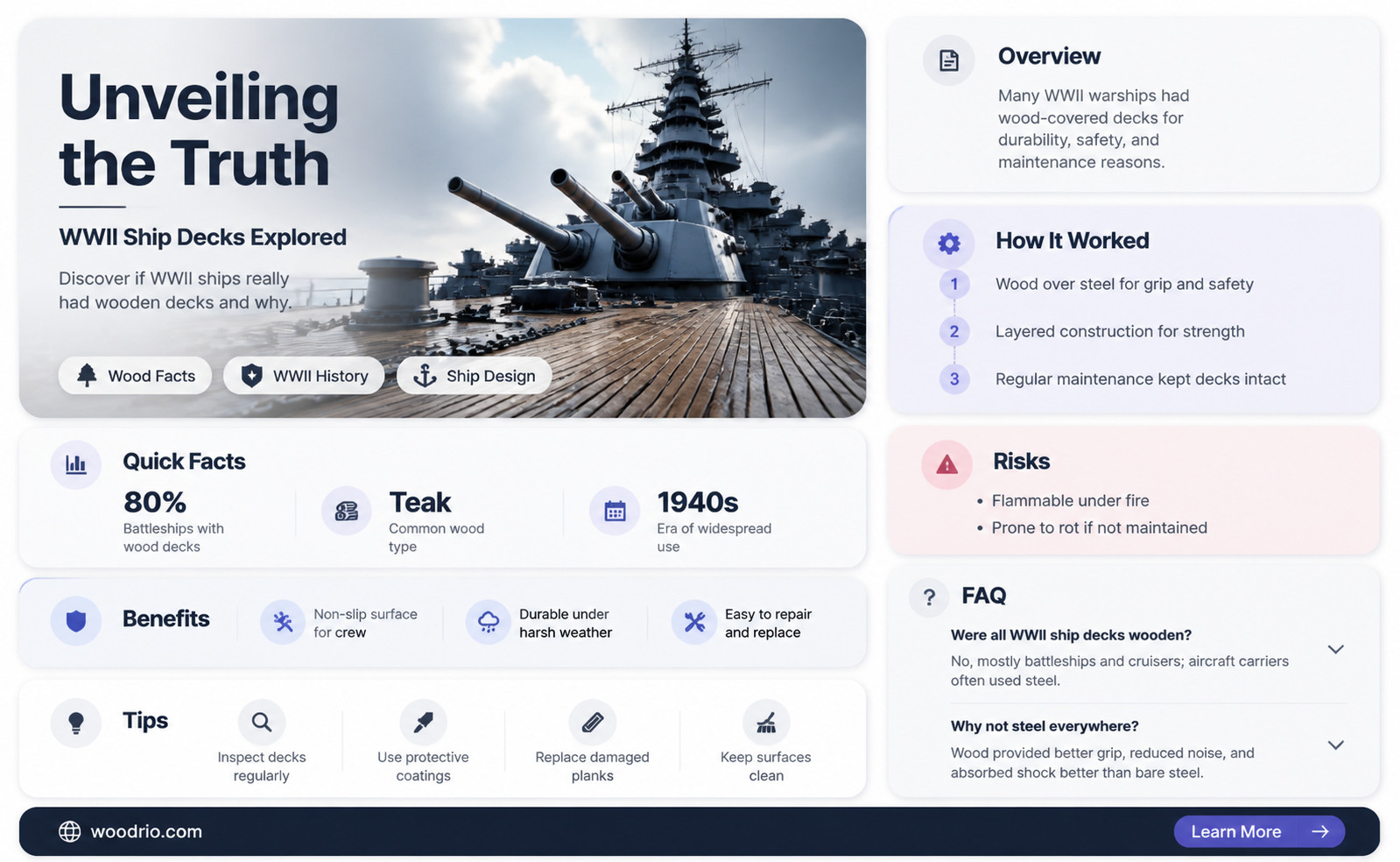Screen dimensions: 1400x862
Task: Open the woodrio.com link
Action: [146, 831]
